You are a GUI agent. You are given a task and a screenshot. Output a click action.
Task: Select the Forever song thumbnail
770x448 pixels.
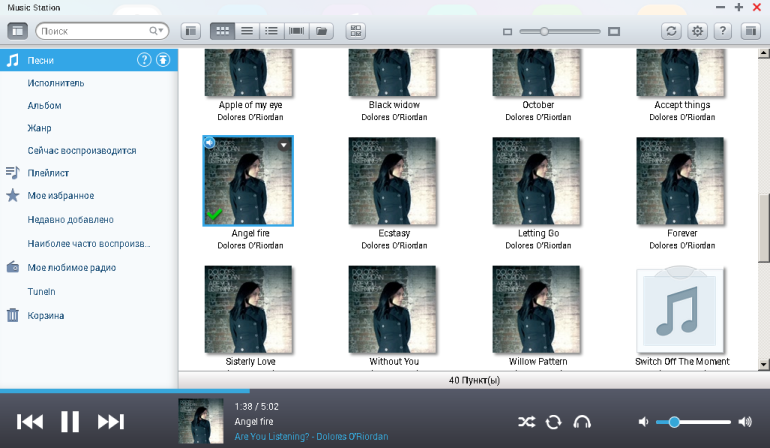click(x=680, y=181)
